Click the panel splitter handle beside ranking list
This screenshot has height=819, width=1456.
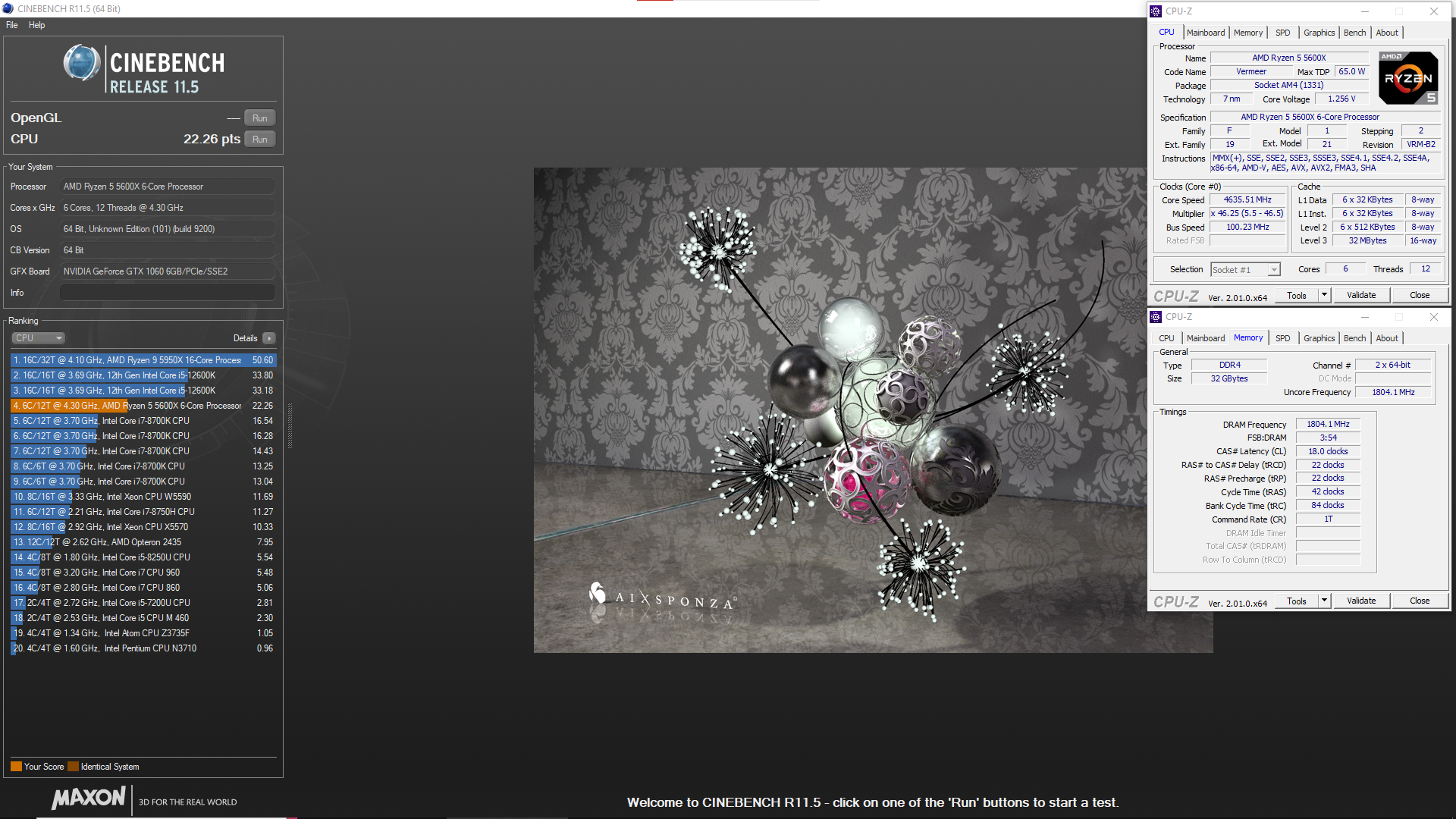click(x=290, y=425)
